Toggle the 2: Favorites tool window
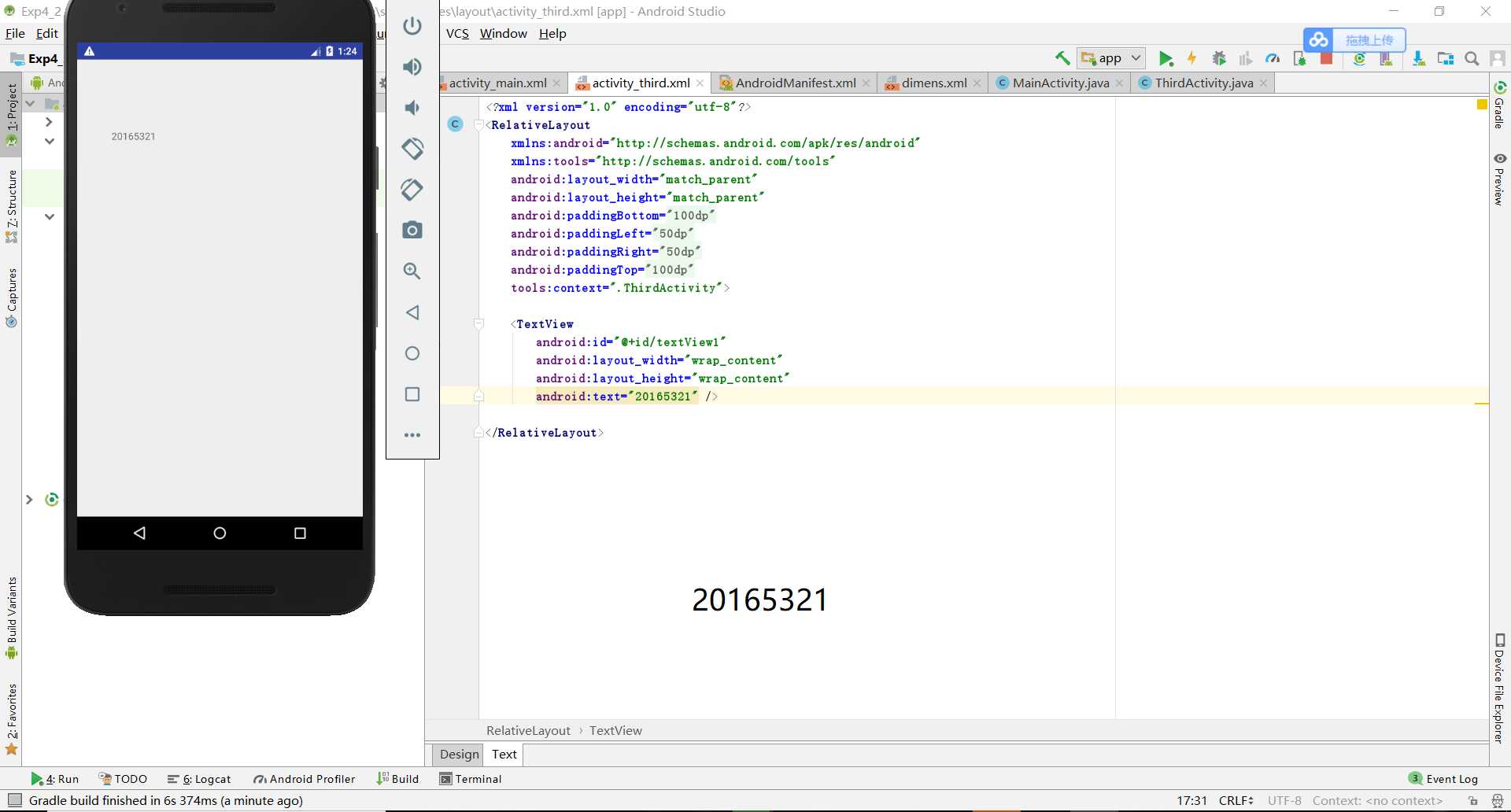The width and height of the screenshot is (1511, 812). pyautogui.click(x=11, y=719)
